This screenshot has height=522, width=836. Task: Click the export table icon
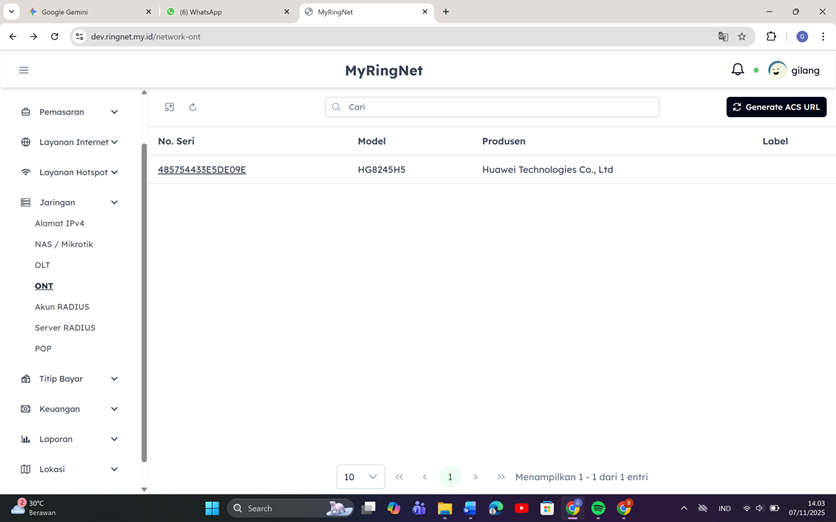pyautogui.click(x=170, y=107)
